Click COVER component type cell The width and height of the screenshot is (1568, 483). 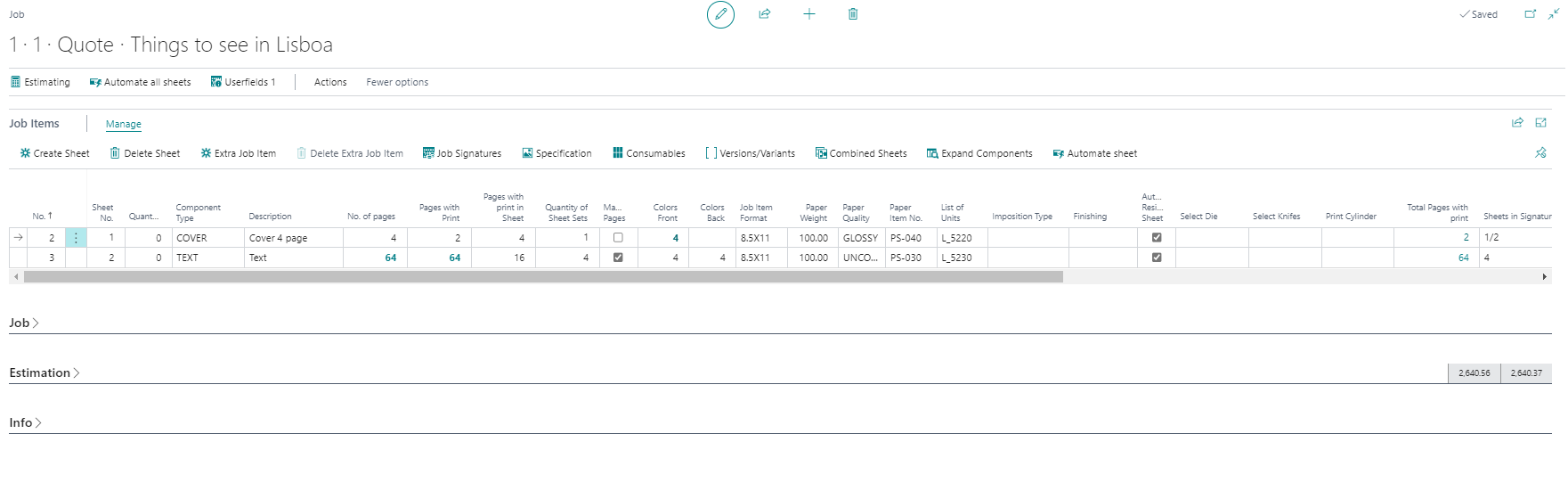(208, 238)
